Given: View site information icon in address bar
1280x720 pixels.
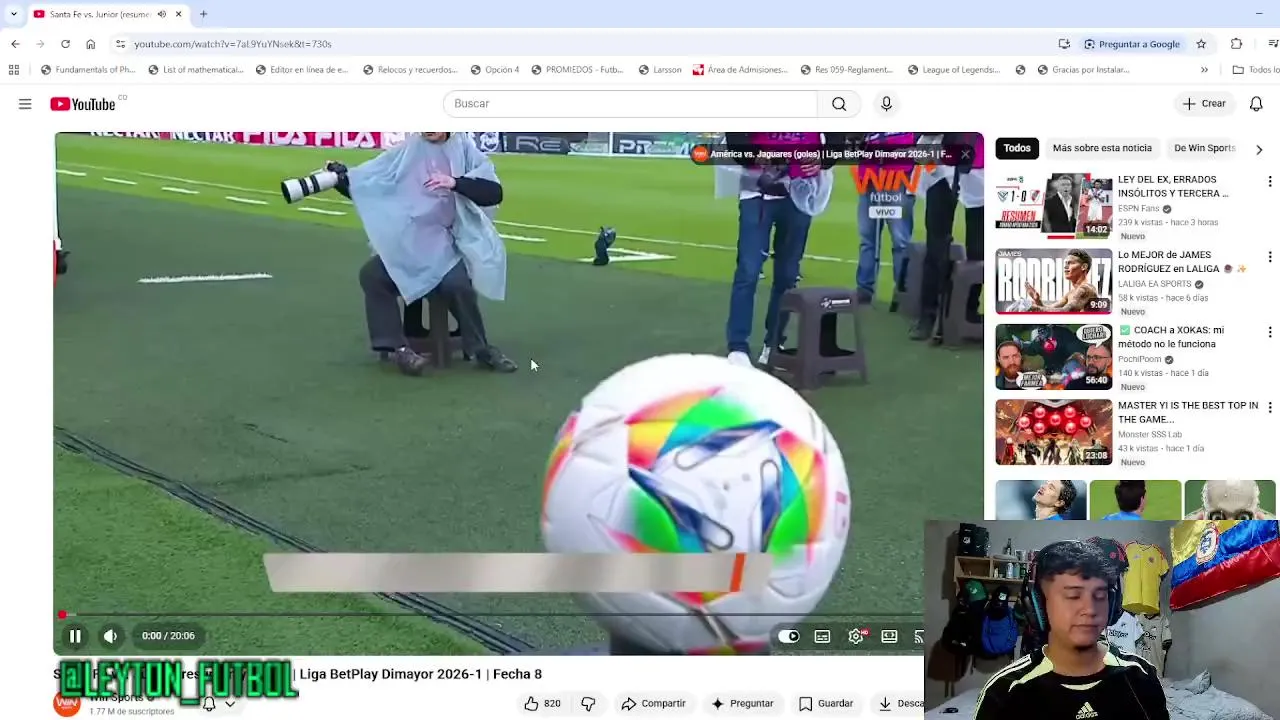Looking at the screenshot, I should tap(120, 44).
